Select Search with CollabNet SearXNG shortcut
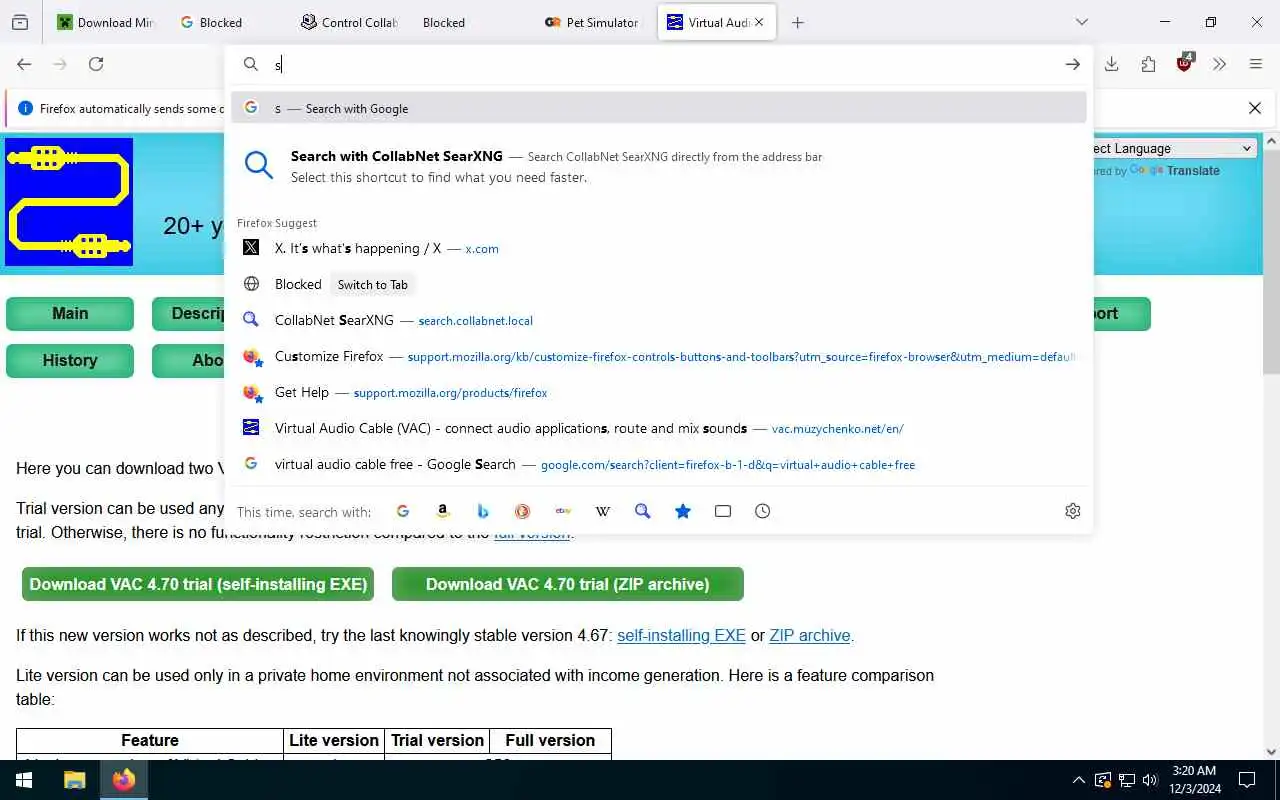Screen dimensions: 1280x800 [x=659, y=166]
